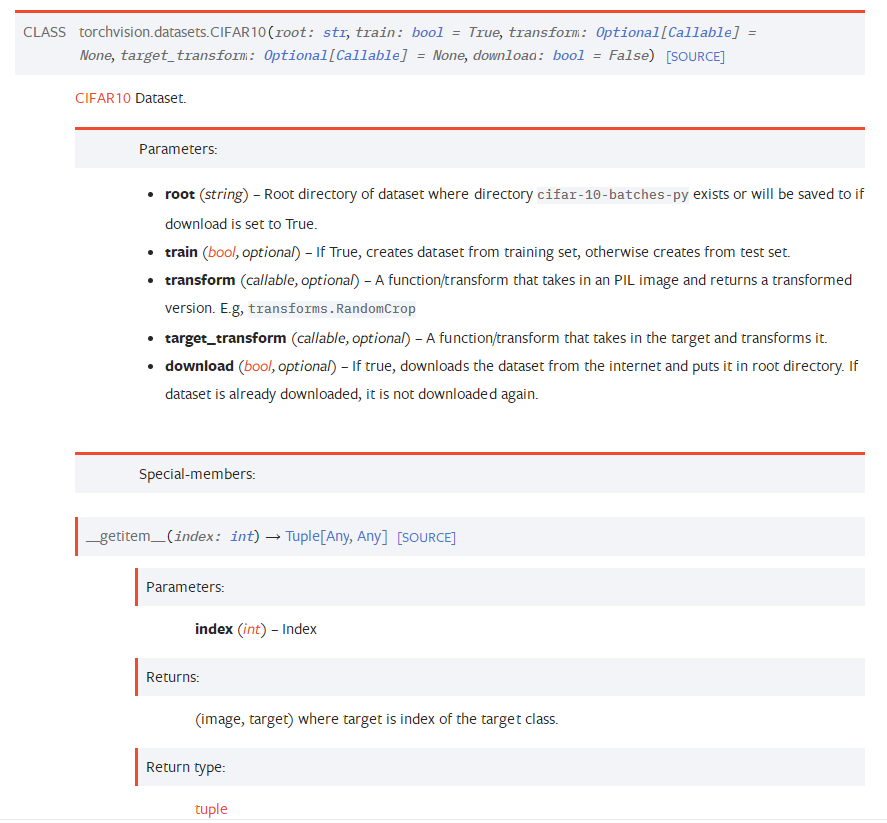887x823 pixels.
Task: Open the CIFAR10 class [SOURCE] link
Action: click(695, 57)
